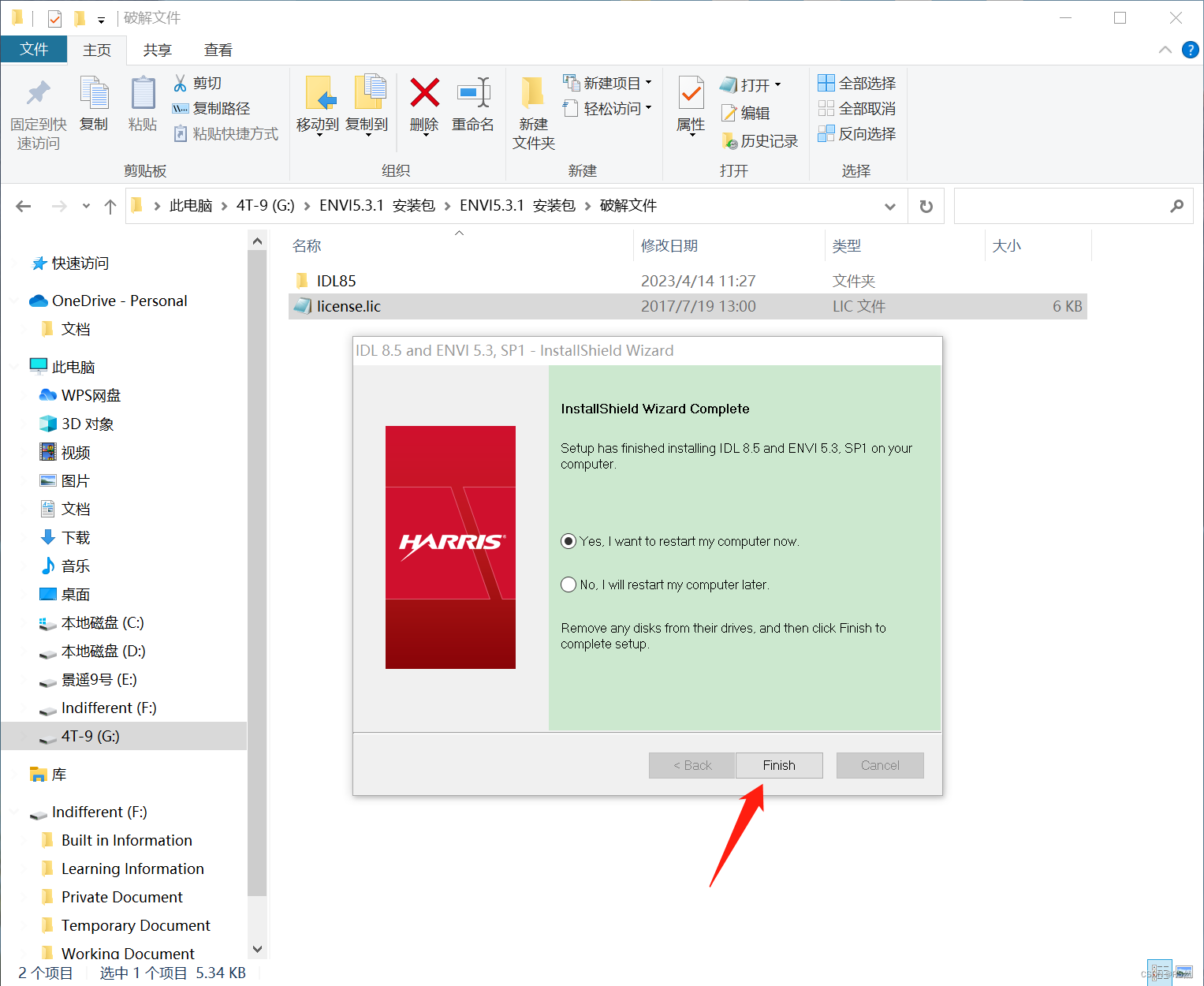The image size is (1204, 986).
Task: Open the Move to (移动到) menu
Action: point(318,106)
